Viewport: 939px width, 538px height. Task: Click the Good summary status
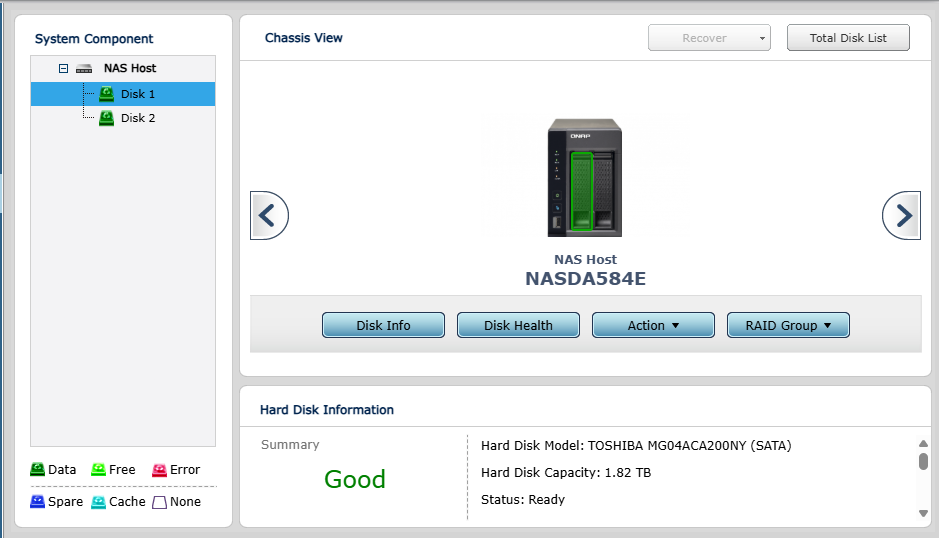pos(355,479)
